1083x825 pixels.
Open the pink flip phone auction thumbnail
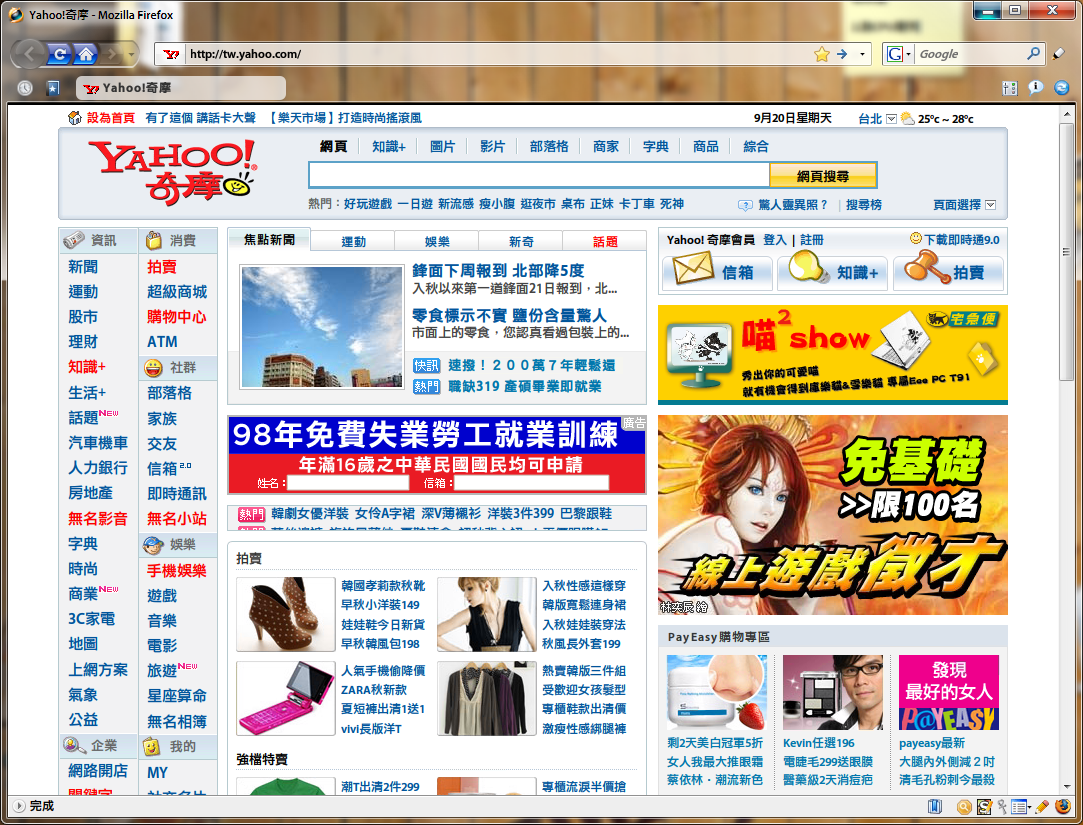[x=285, y=698]
